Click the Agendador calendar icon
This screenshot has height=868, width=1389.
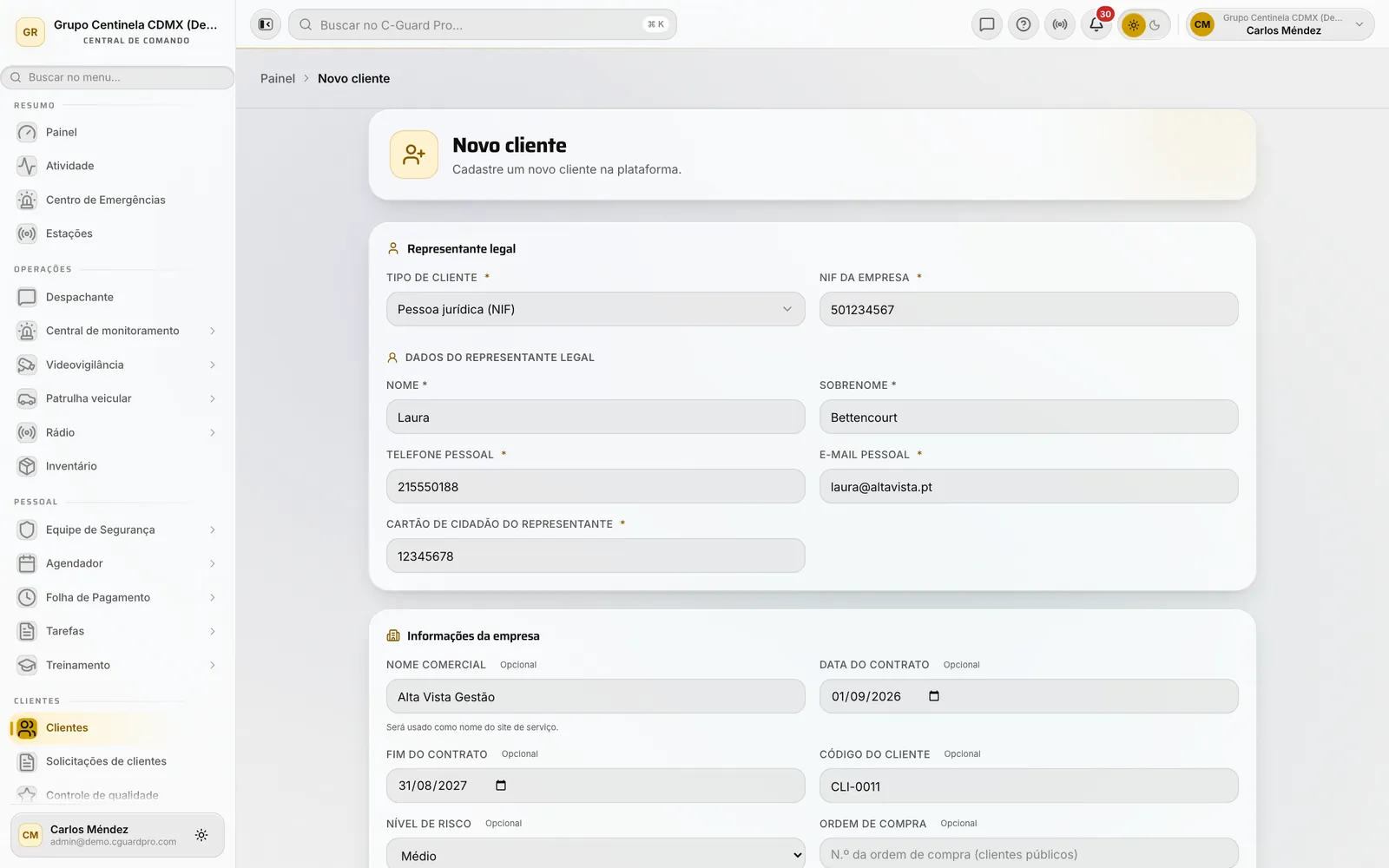pos(27,563)
